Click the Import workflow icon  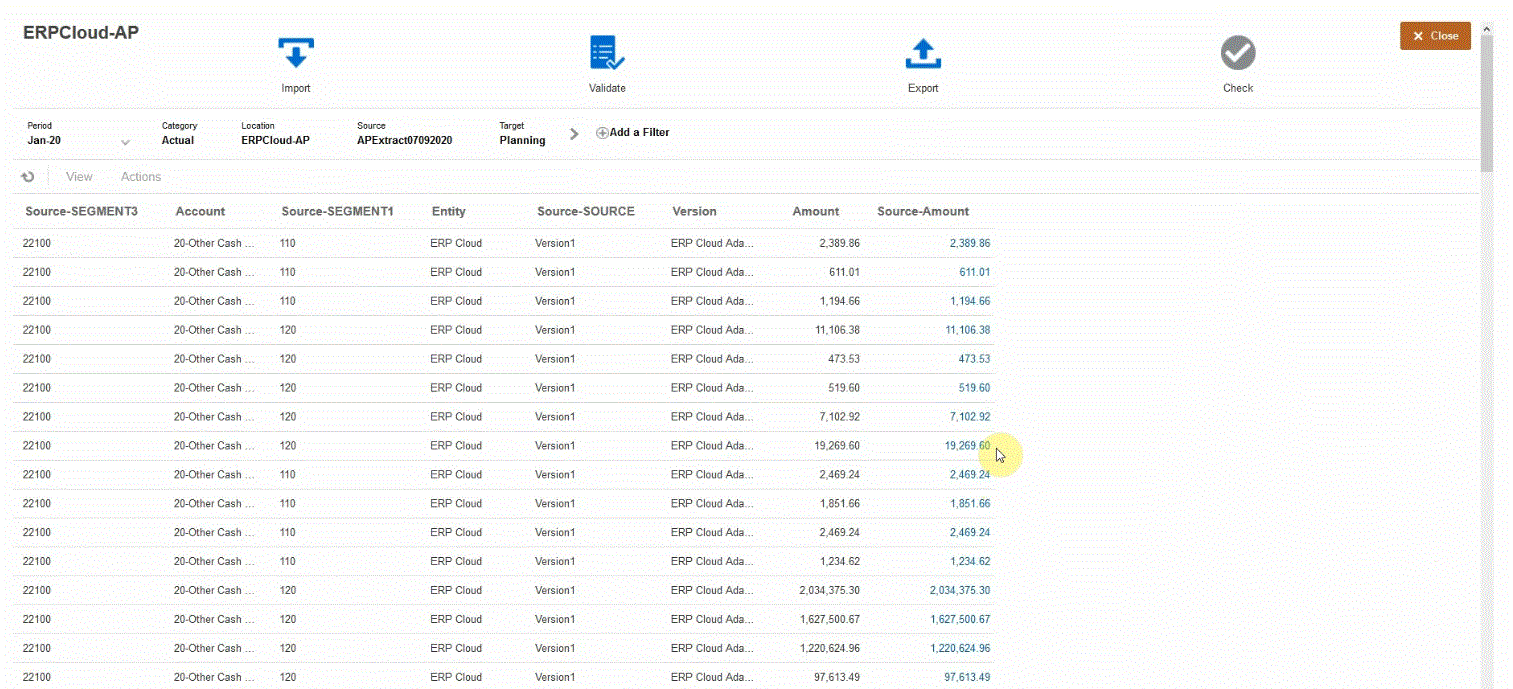[x=296, y=54]
